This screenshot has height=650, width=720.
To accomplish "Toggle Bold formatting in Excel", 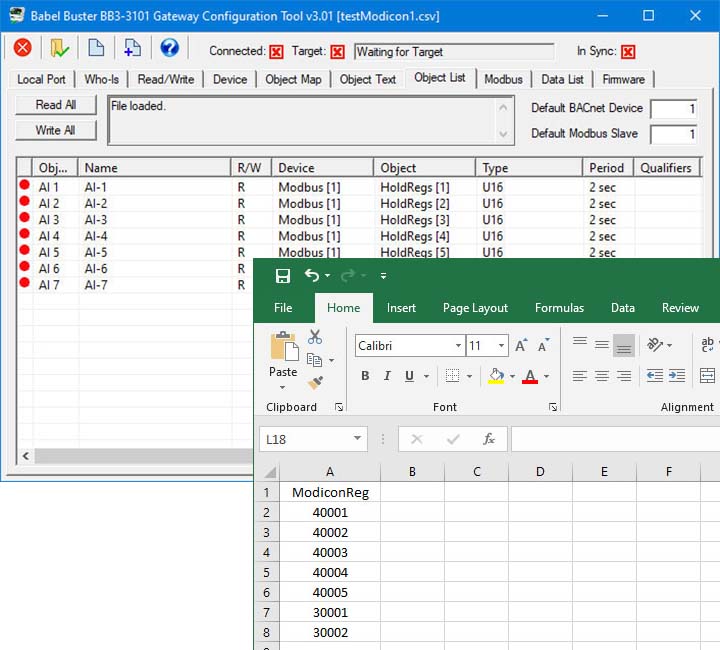I will click(x=365, y=376).
